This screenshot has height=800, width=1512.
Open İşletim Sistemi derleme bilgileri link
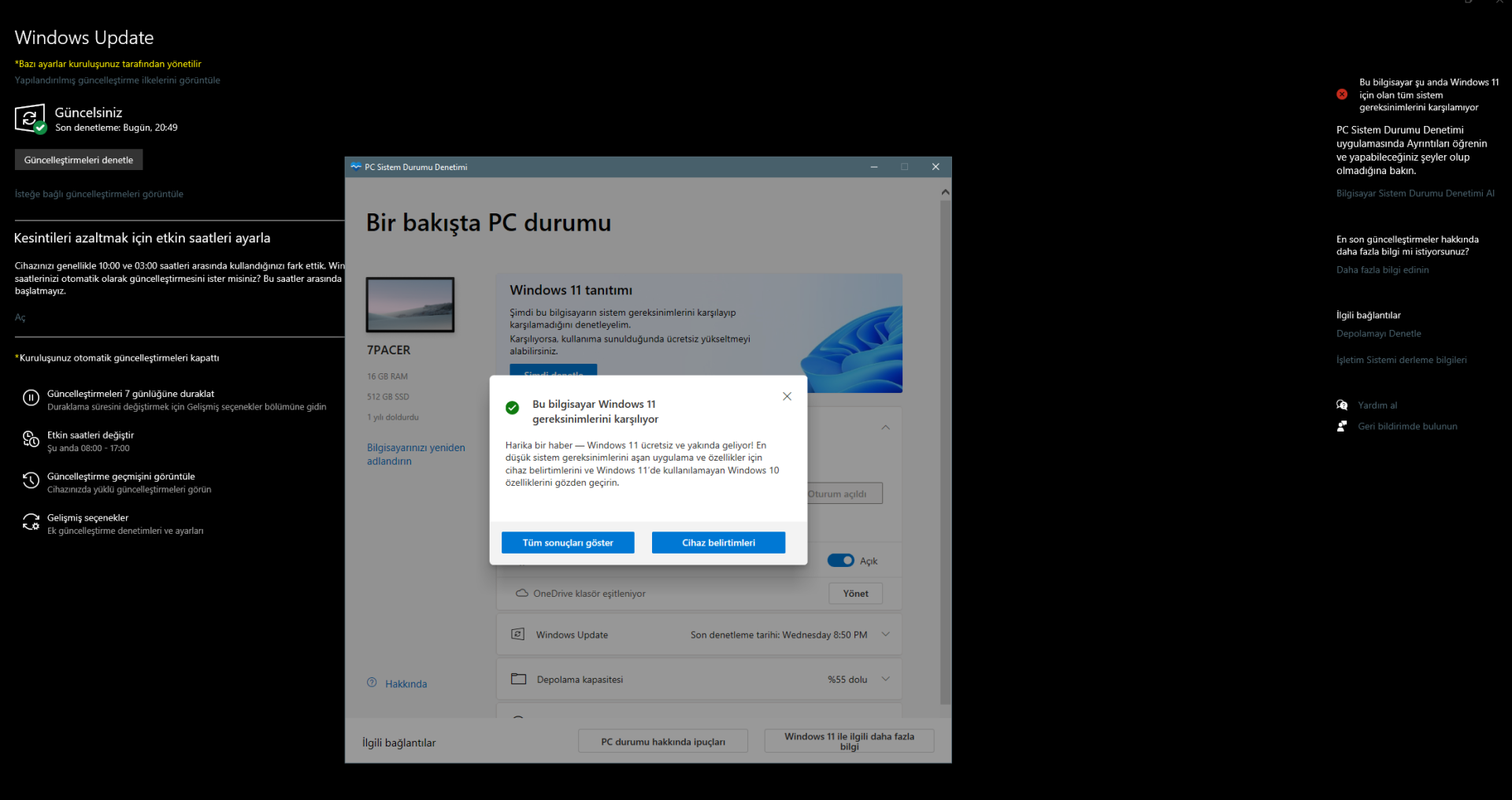pos(1401,360)
